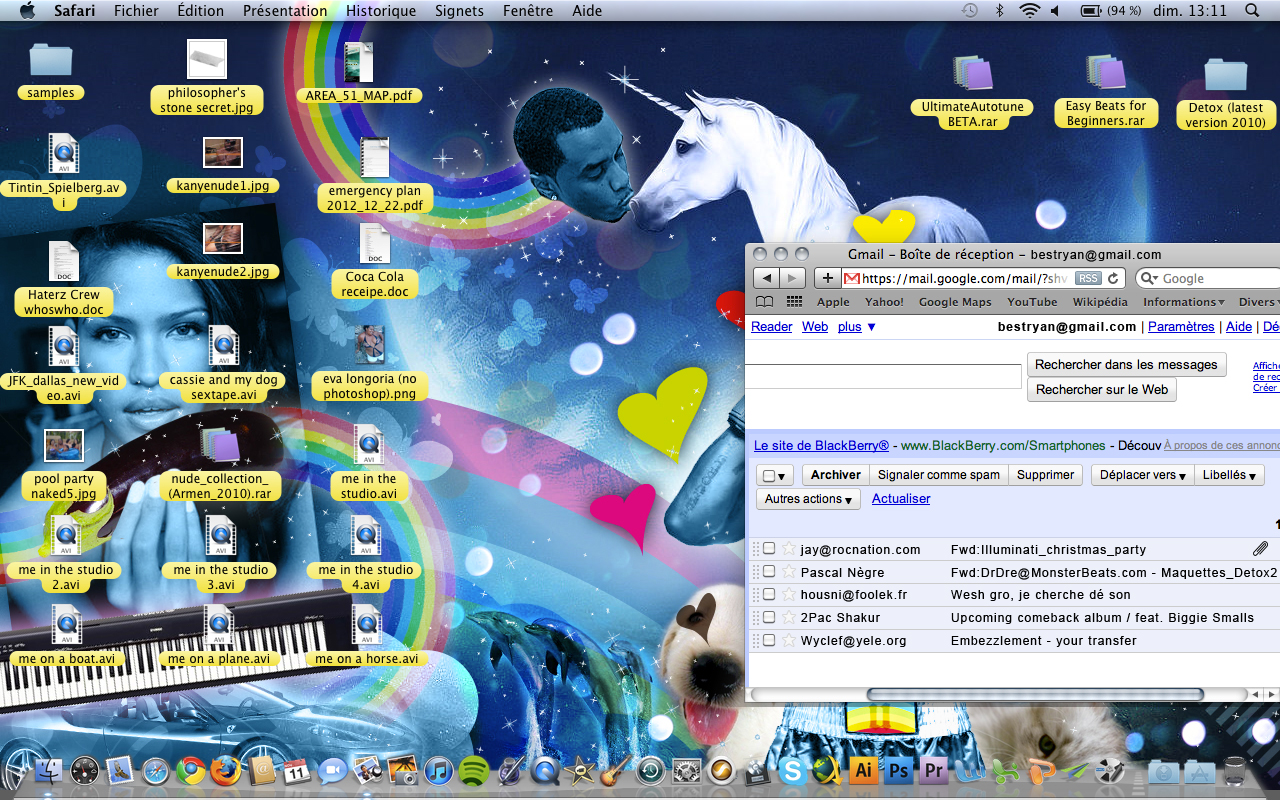The height and width of the screenshot is (800, 1280).
Task: Open the Signets menu
Action: point(459,11)
